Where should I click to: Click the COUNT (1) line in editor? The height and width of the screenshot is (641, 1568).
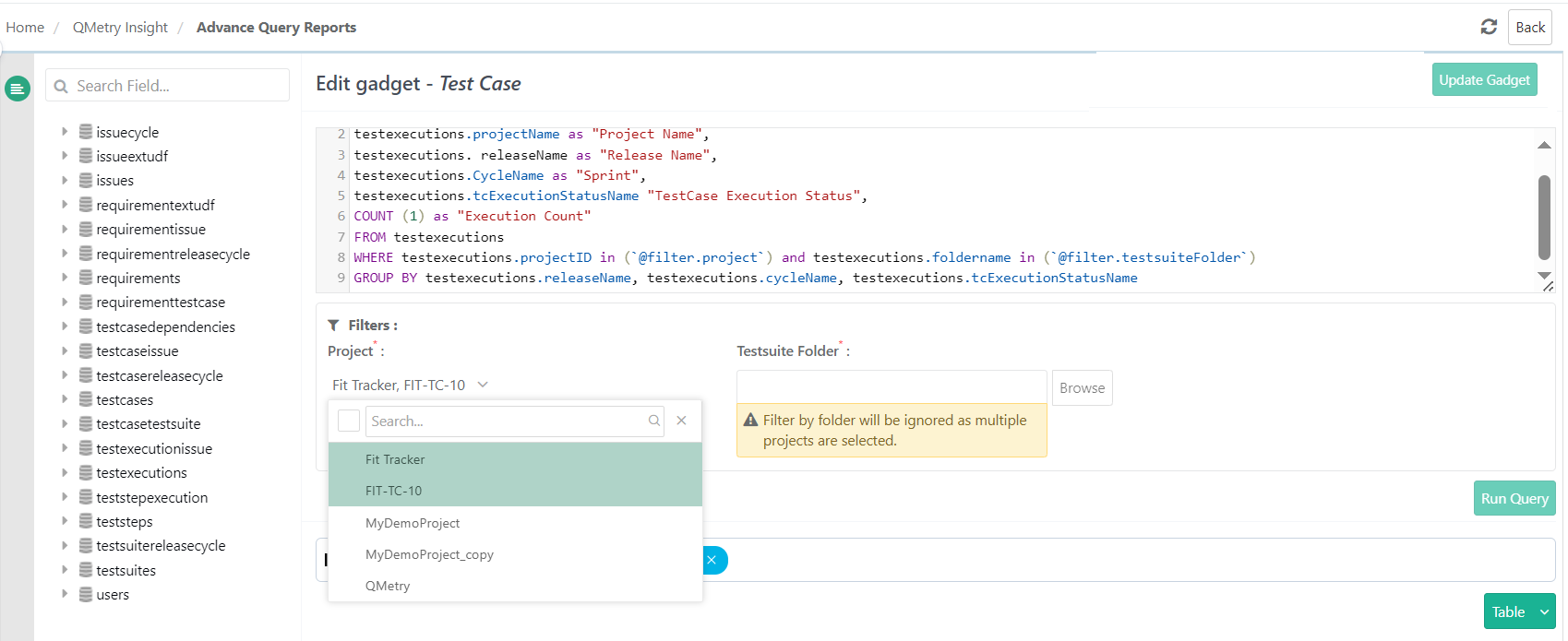click(x=473, y=216)
